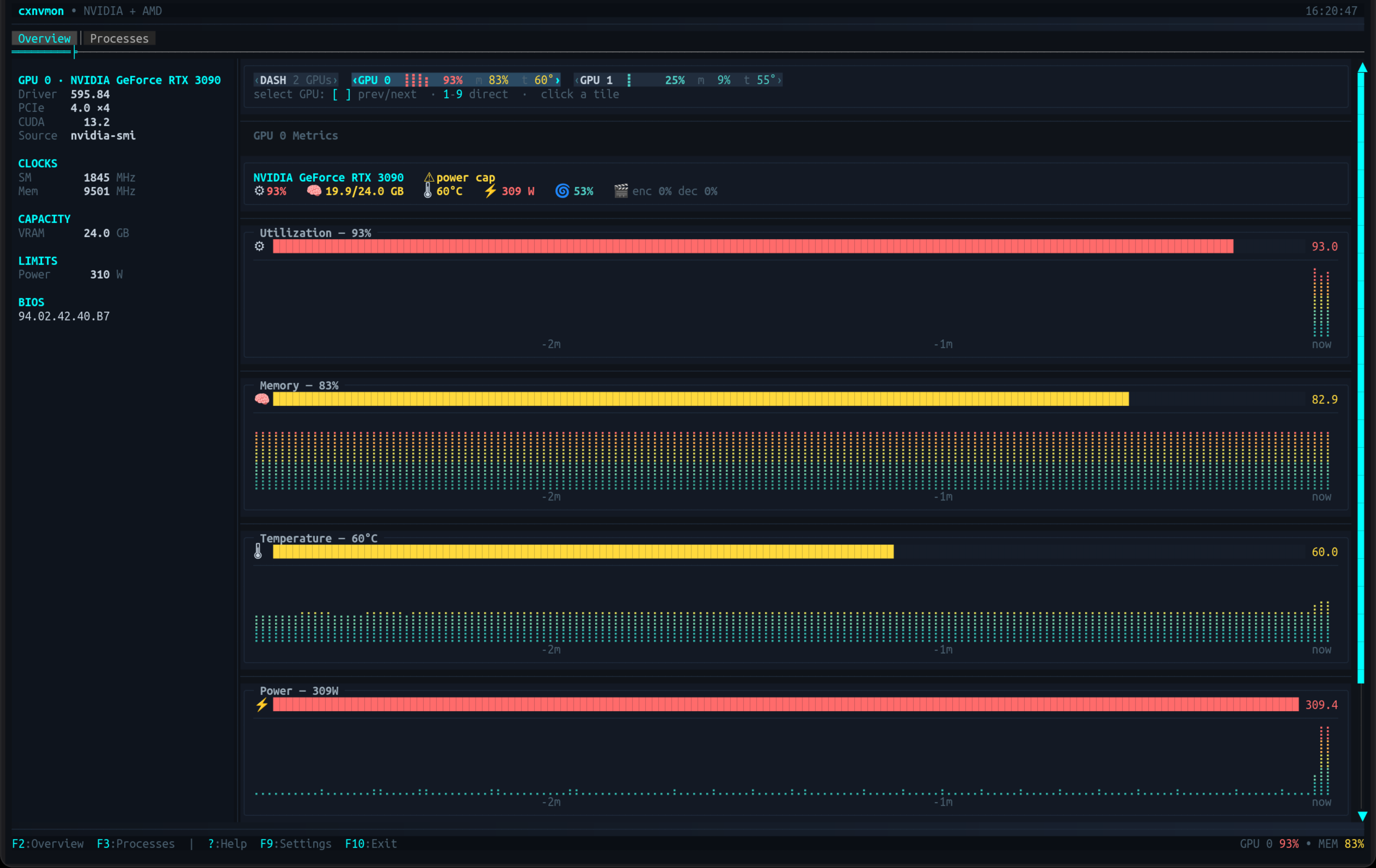Select the GPU 1 tile

[678, 80]
